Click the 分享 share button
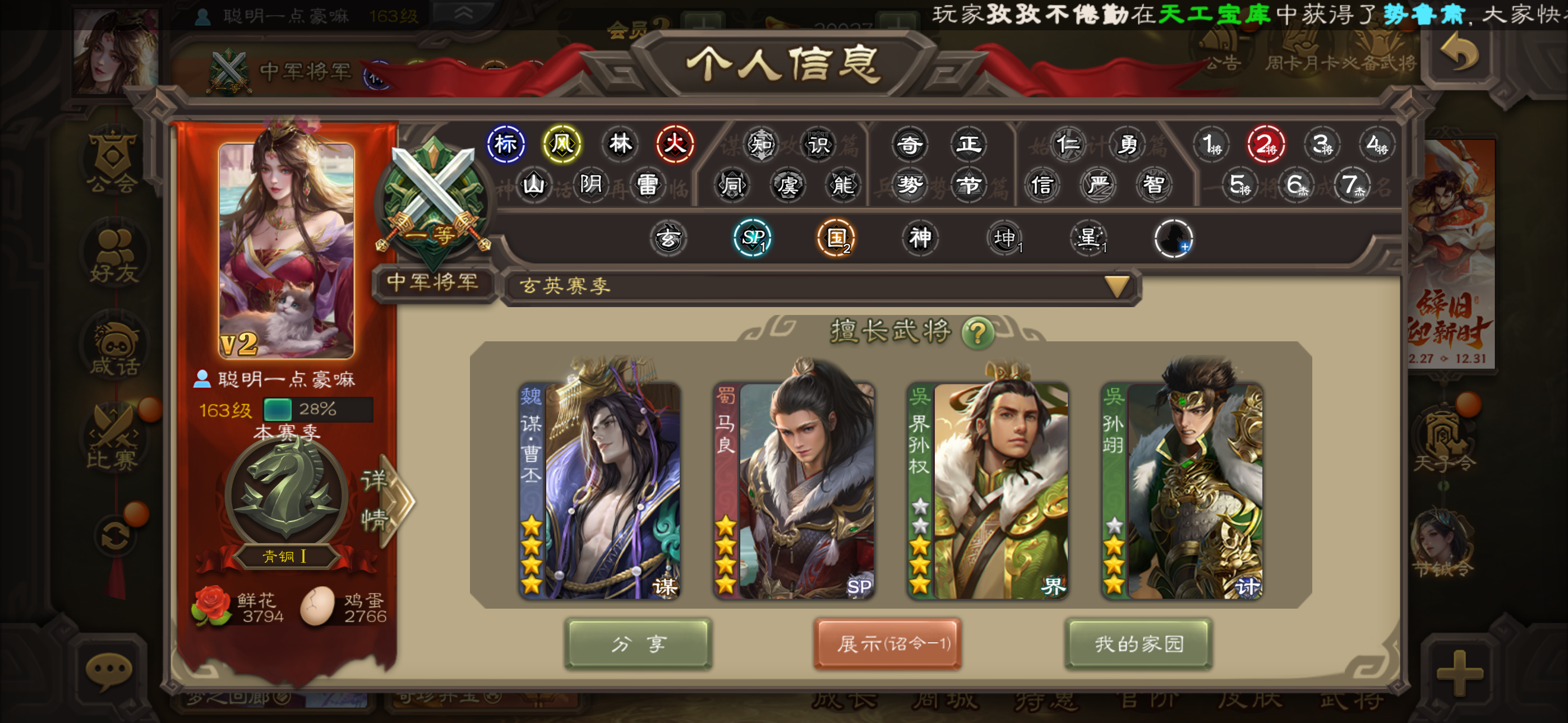The image size is (1568, 723). pos(639,644)
